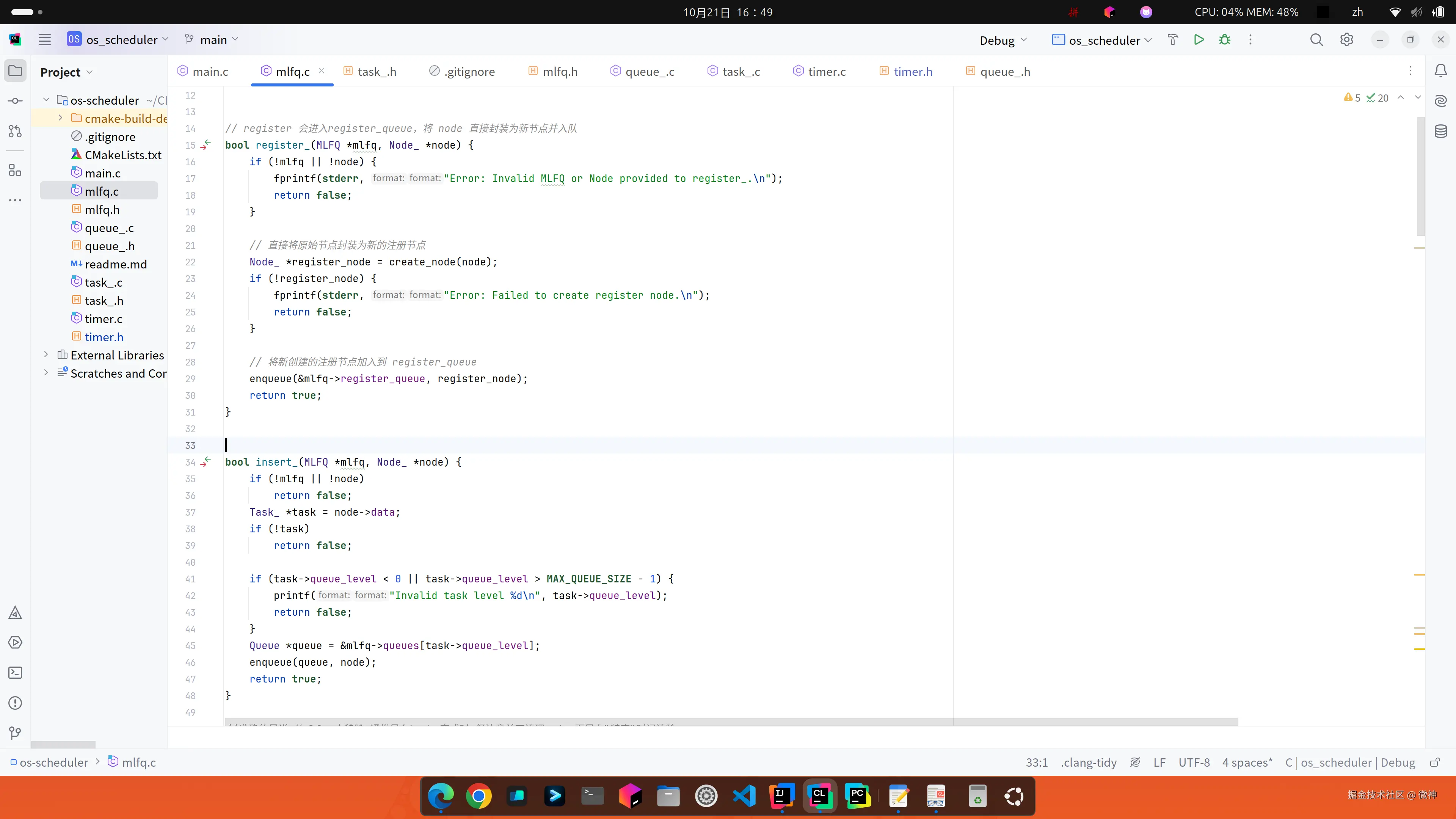Open the Problems tool window
Screen dimensions: 1456x819
(15, 703)
